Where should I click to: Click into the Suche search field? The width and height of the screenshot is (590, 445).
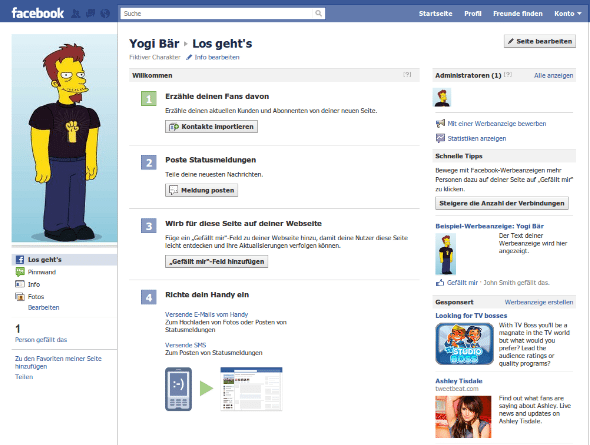[217, 14]
